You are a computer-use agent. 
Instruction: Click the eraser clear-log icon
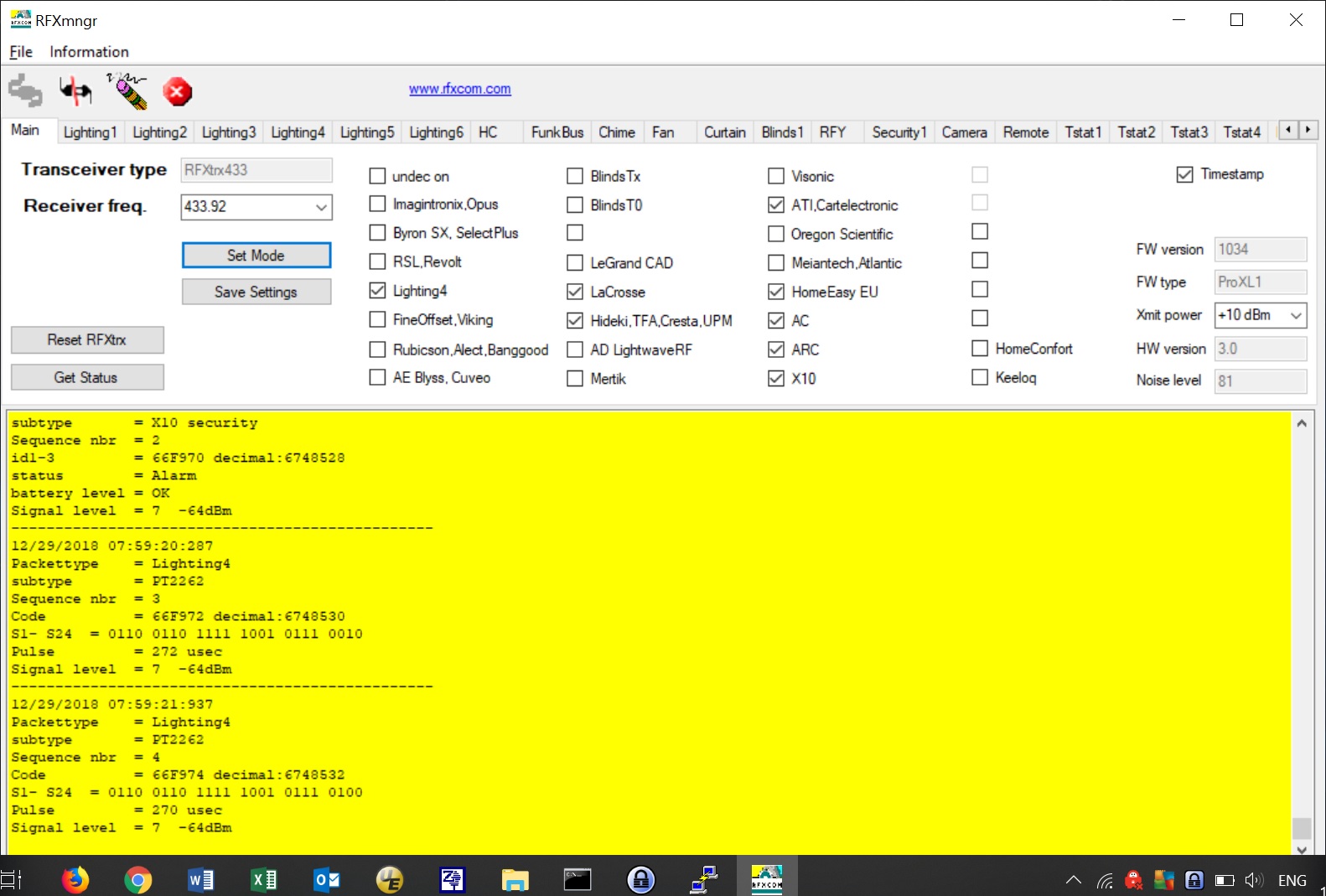[x=127, y=91]
